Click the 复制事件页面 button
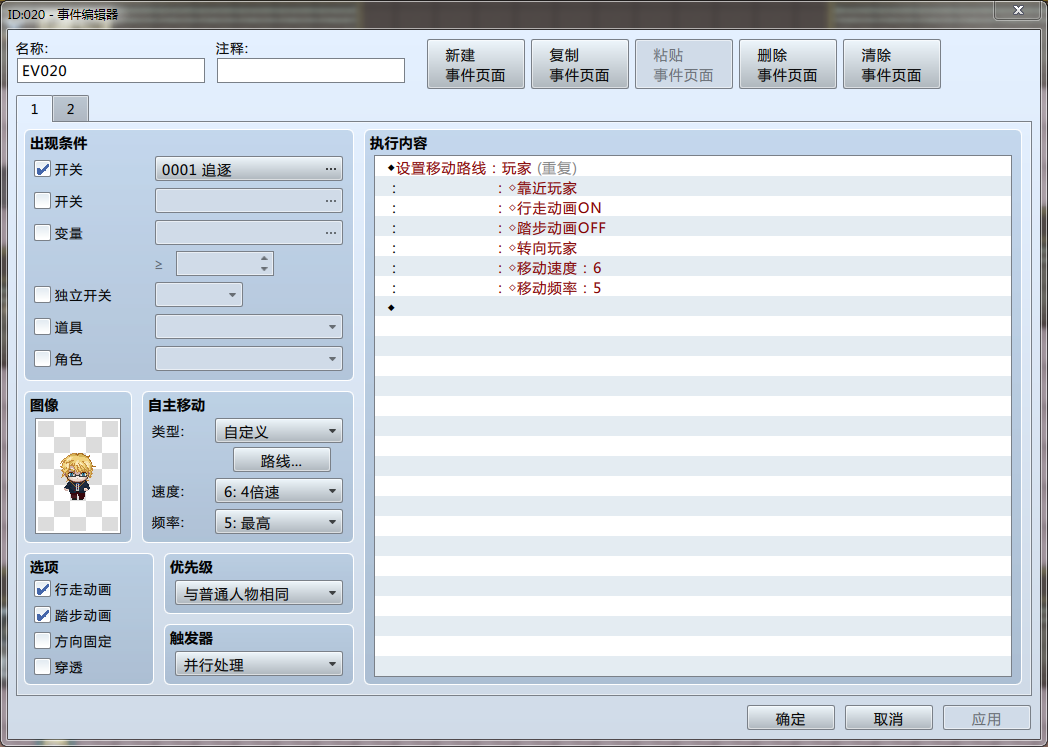Screen dimensions: 1048x747 (x=579, y=64)
